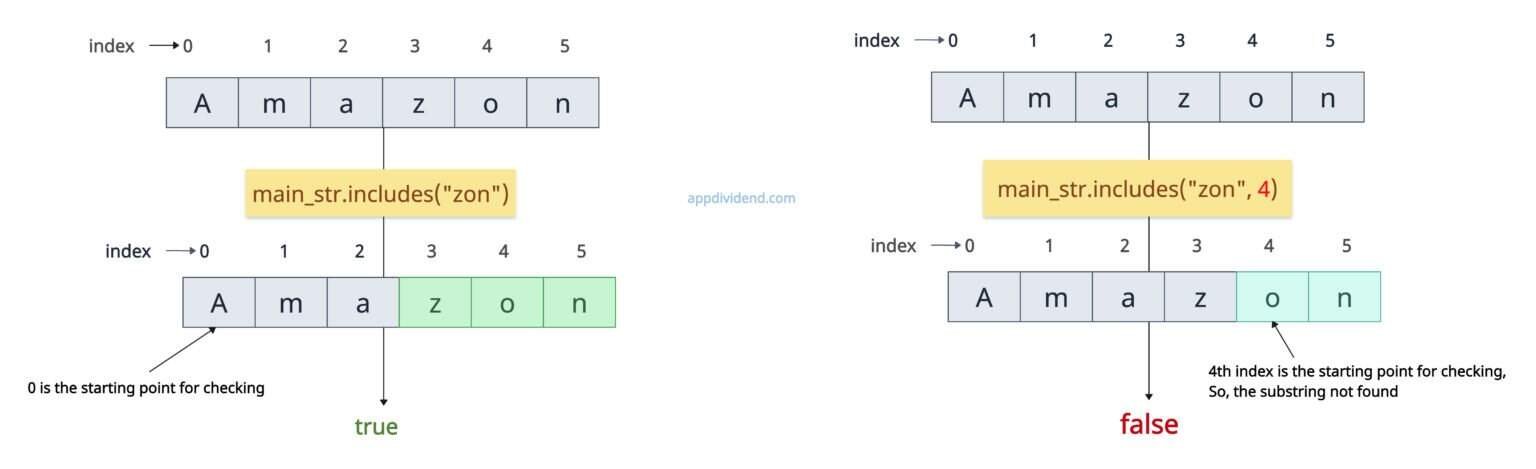Click the appdividend.com watermark link
The image size is (1536, 469).
pos(741,198)
